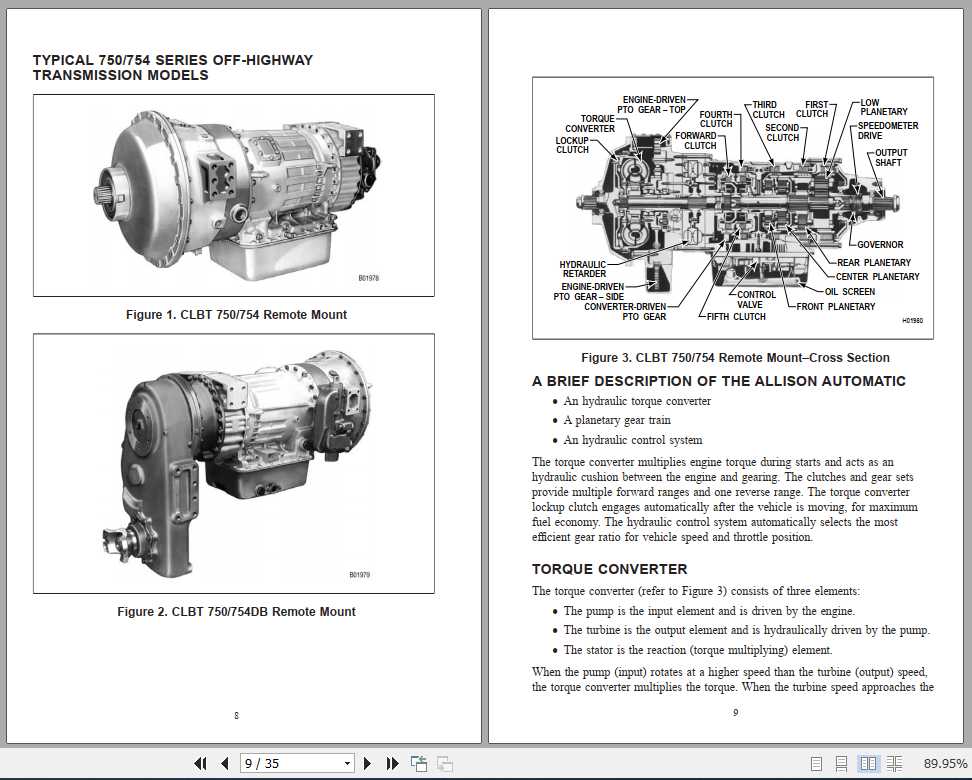This screenshot has height=780, width=972.
Task: Jump to the last page
Action: click(391, 763)
